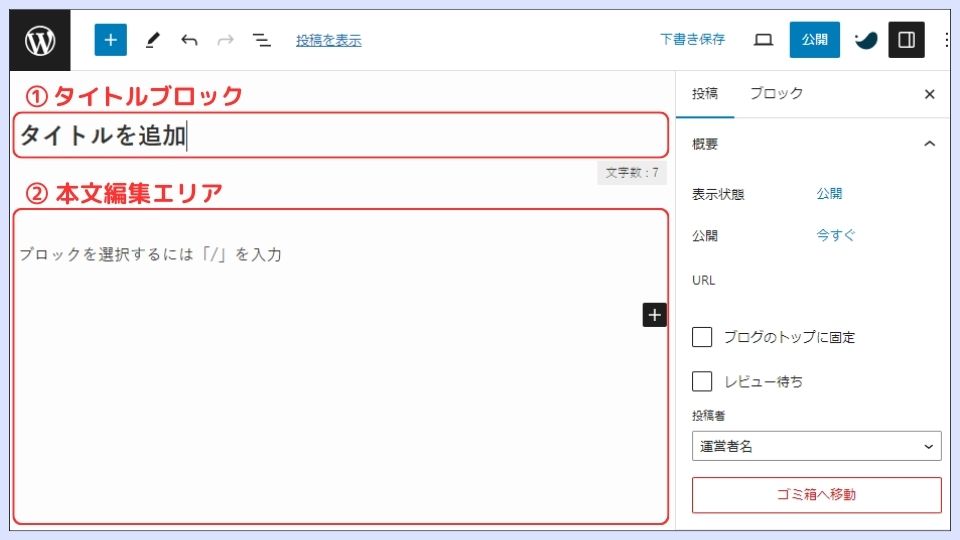Click the 文字数 : 7 character count
Screen dimensions: 960x540
tap(632, 173)
